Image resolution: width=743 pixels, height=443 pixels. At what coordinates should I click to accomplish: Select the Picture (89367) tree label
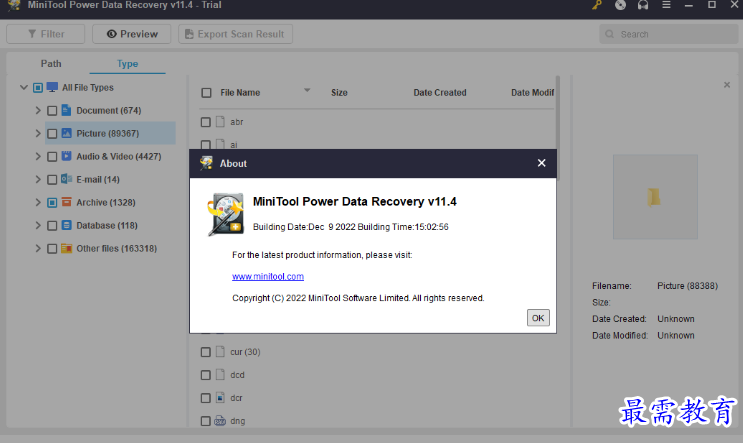click(x=108, y=134)
